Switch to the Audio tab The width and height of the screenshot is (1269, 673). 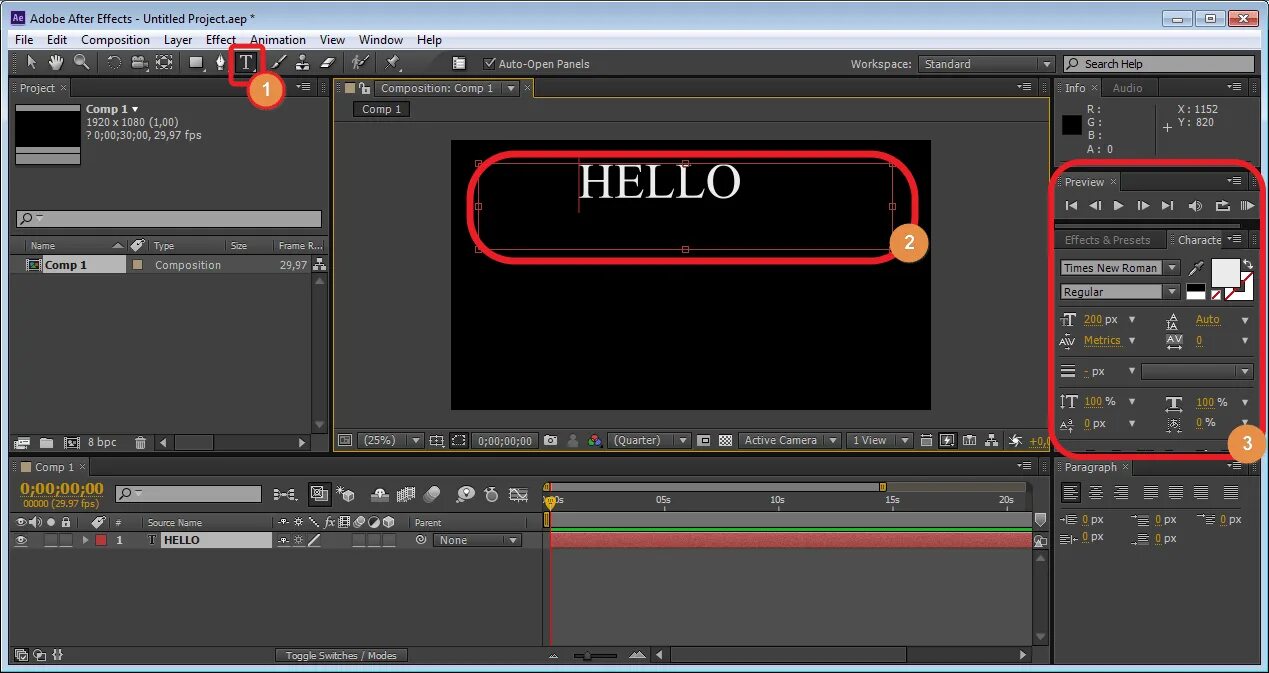(x=1127, y=88)
